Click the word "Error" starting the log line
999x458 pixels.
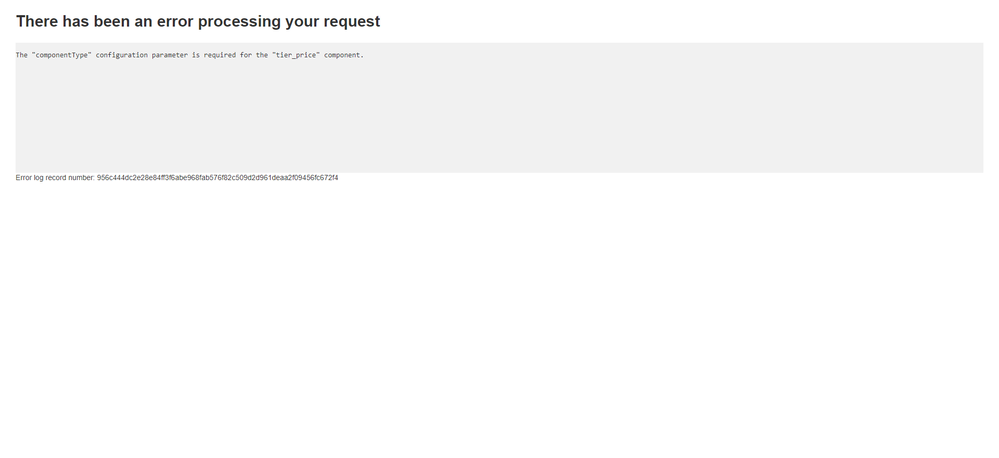24,178
